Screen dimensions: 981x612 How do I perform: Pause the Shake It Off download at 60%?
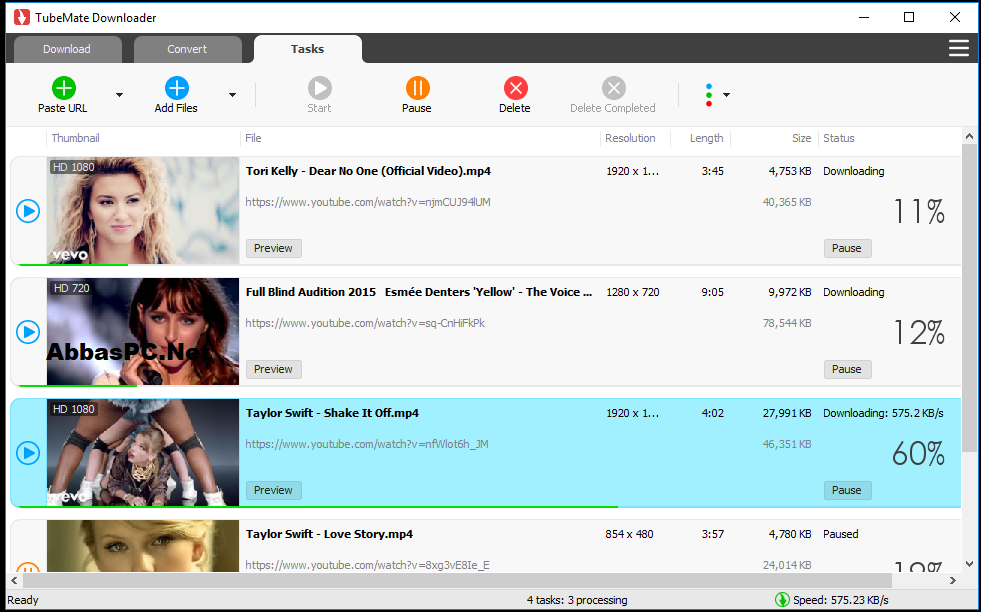tap(847, 490)
